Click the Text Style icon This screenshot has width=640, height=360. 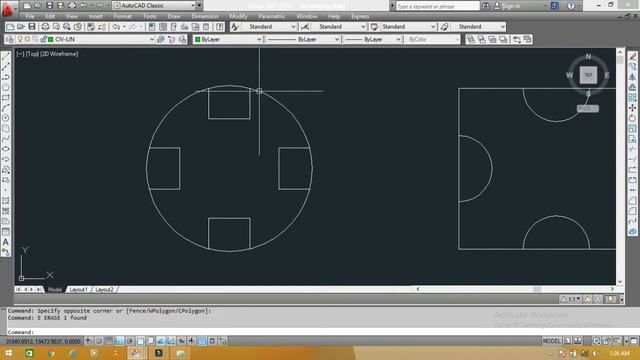point(235,27)
